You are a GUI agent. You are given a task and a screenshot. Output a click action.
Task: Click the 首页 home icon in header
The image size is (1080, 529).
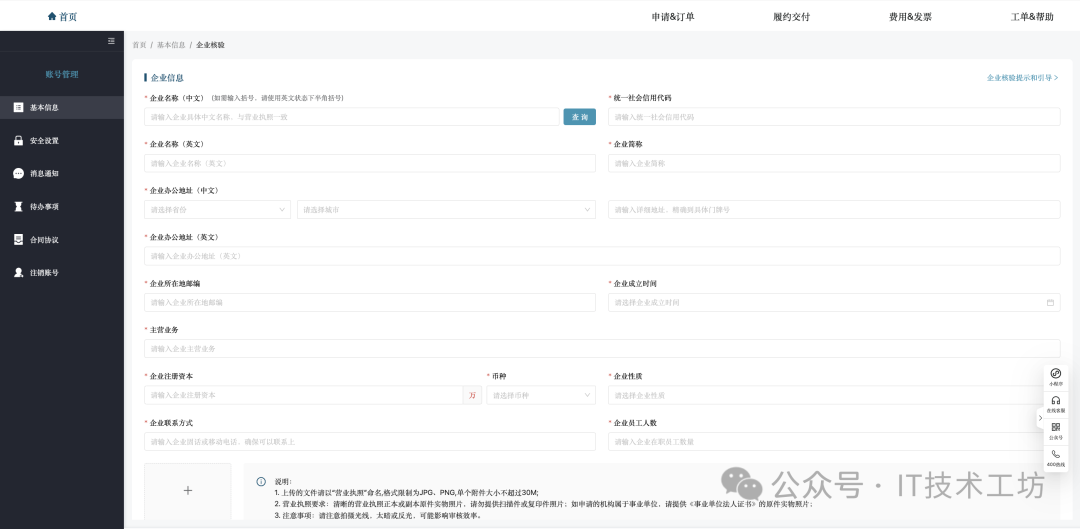click(52, 17)
